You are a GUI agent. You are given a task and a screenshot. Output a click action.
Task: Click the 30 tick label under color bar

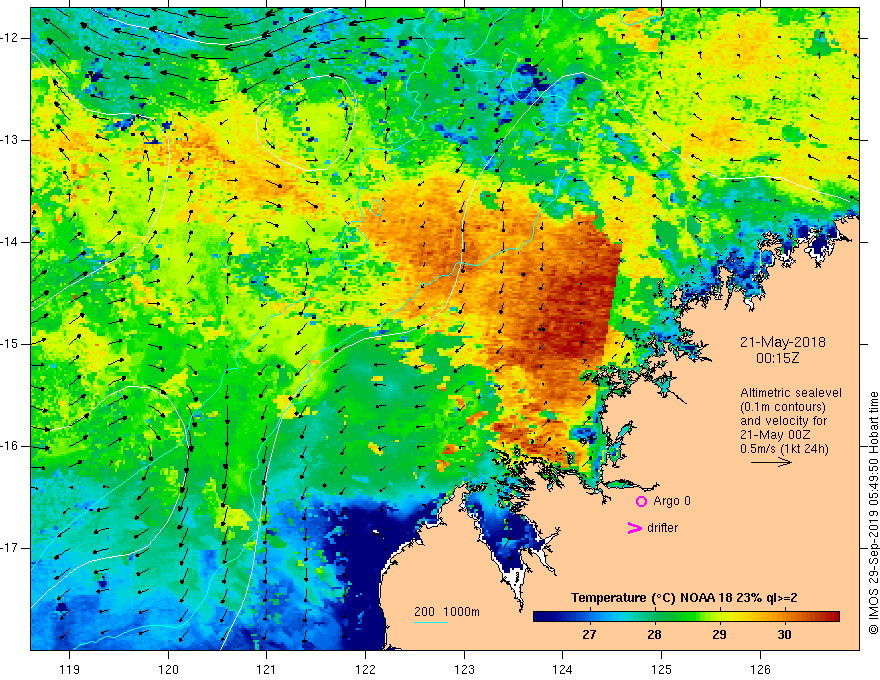(784, 635)
